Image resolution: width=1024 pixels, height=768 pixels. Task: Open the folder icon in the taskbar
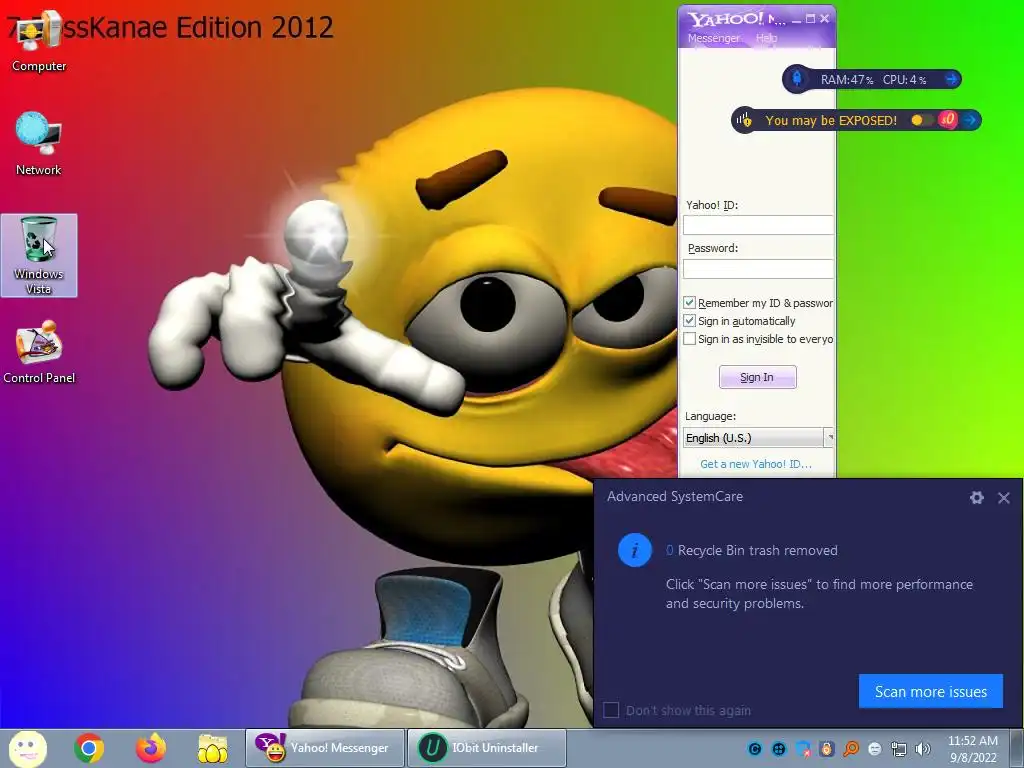[212, 748]
